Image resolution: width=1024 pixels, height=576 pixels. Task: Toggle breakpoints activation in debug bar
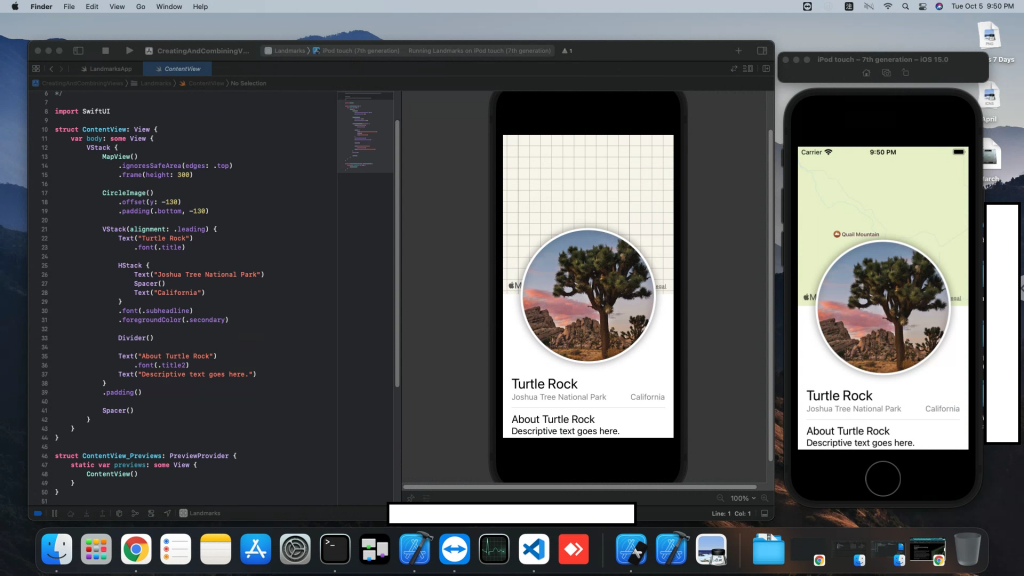pos(38,513)
